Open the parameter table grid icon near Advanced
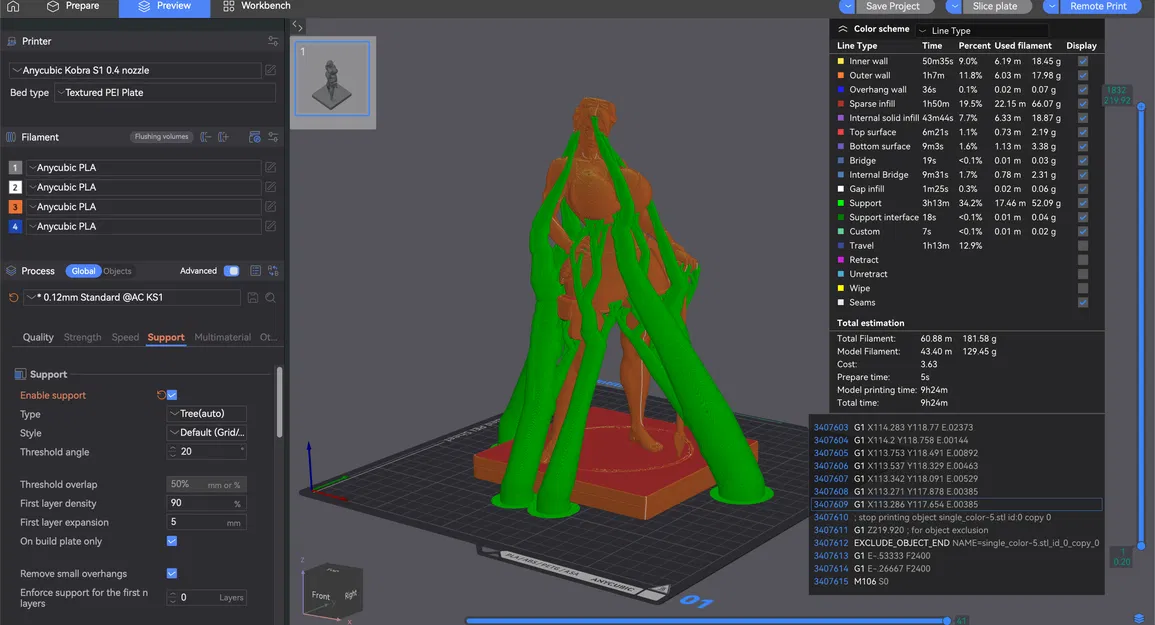 tap(253, 270)
